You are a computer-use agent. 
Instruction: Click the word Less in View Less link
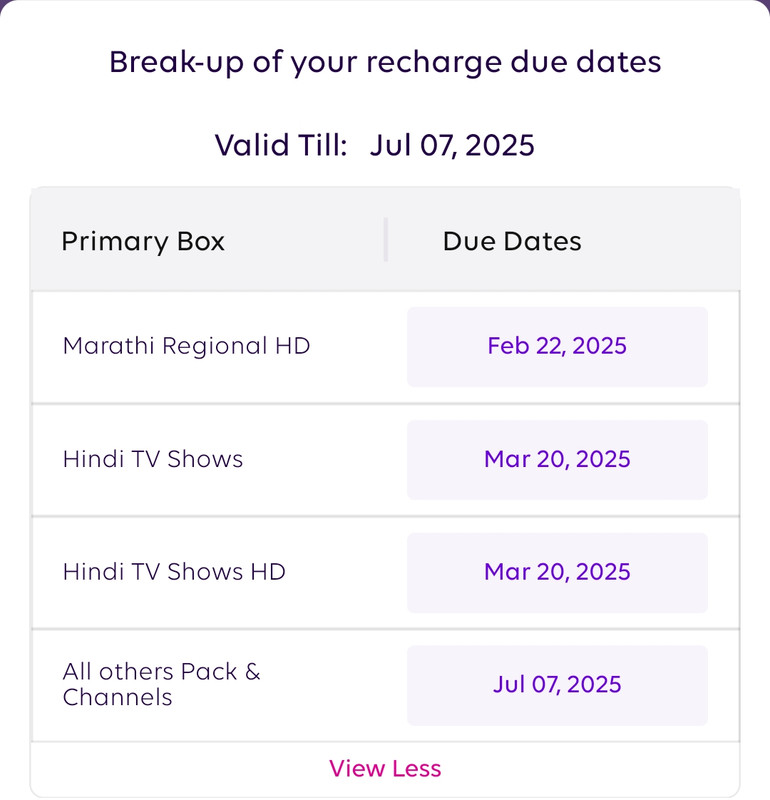point(416,768)
